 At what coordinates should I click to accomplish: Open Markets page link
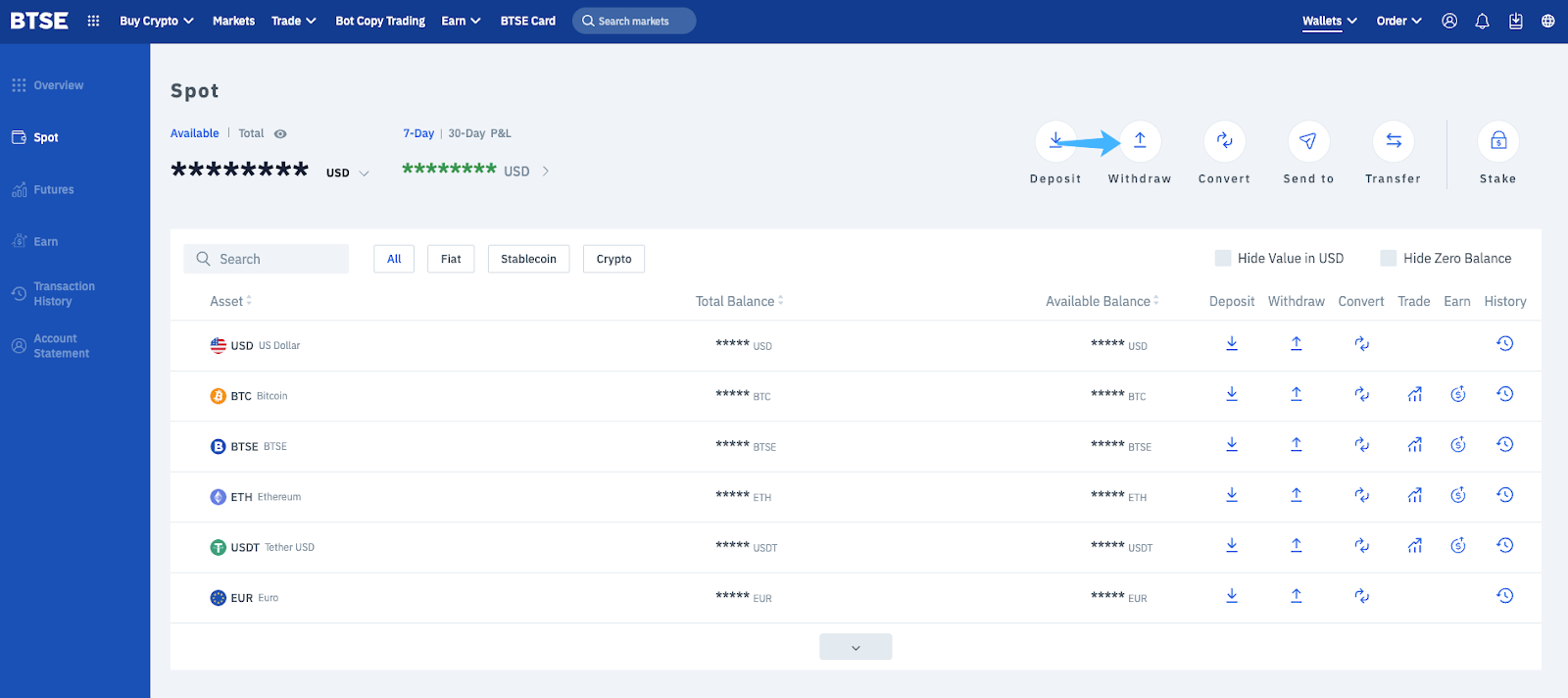pyautogui.click(x=233, y=21)
